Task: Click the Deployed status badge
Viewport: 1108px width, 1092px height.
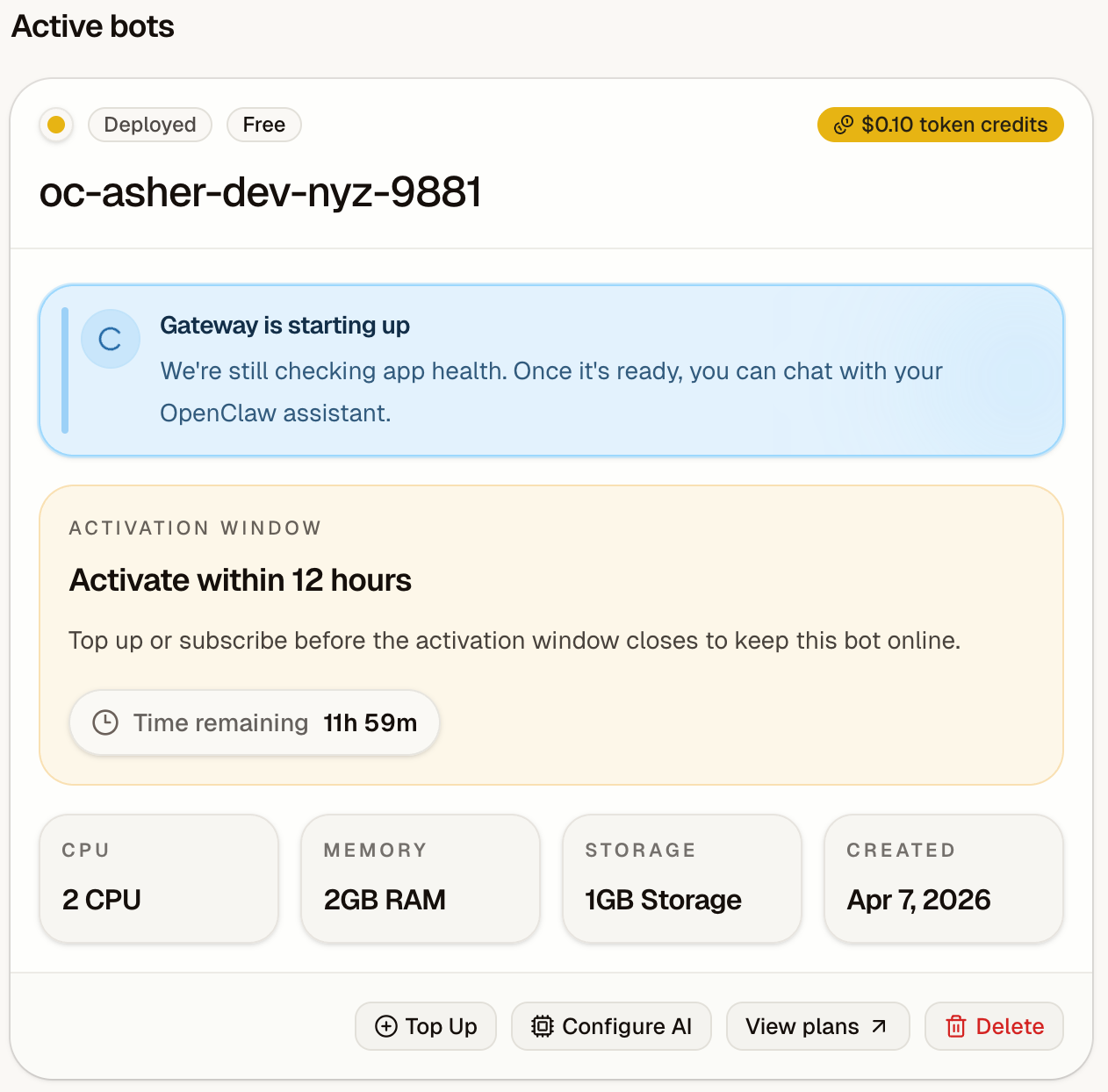Action: 150,125
